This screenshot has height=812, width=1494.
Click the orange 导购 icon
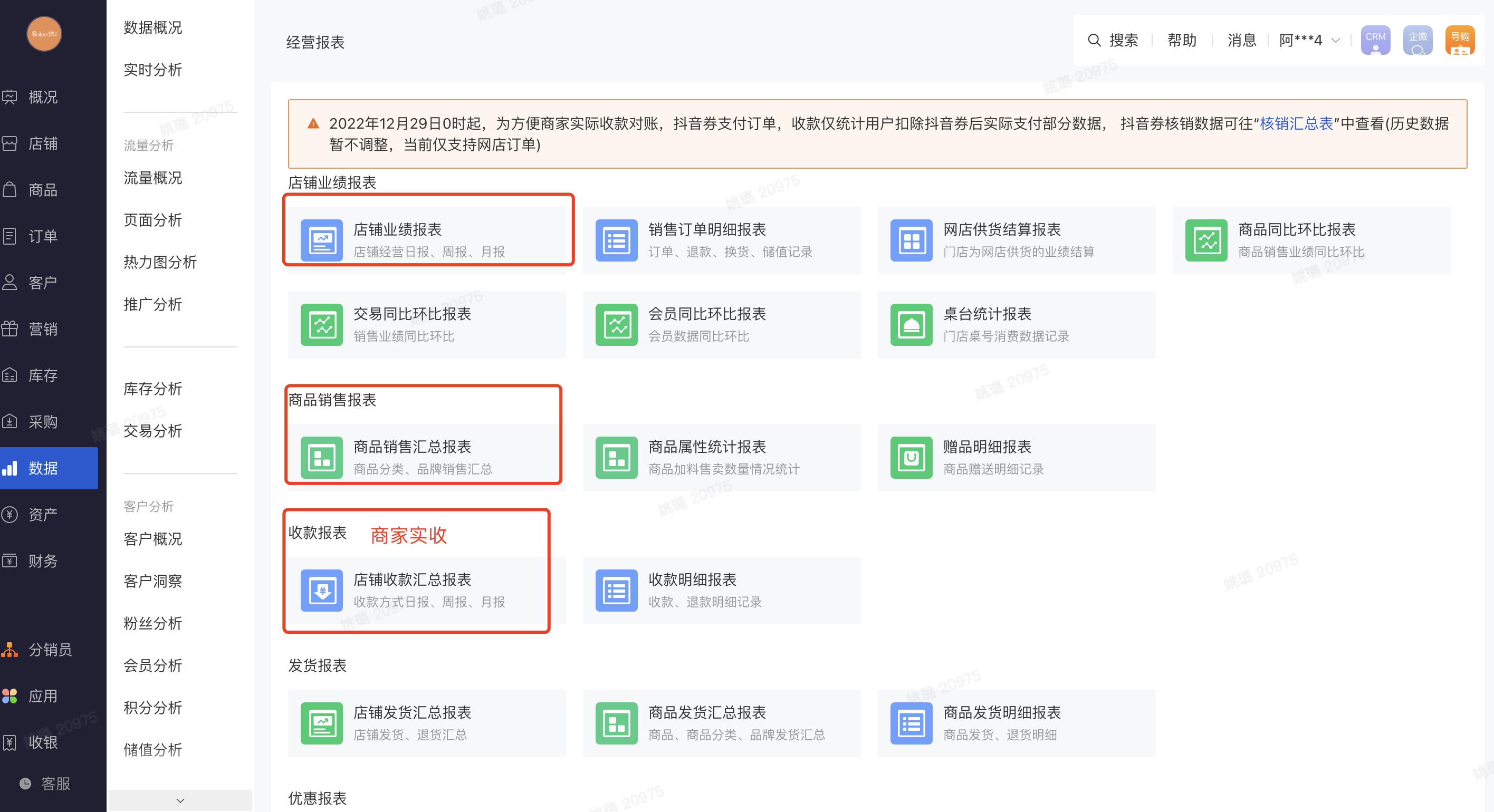click(x=1459, y=40)
